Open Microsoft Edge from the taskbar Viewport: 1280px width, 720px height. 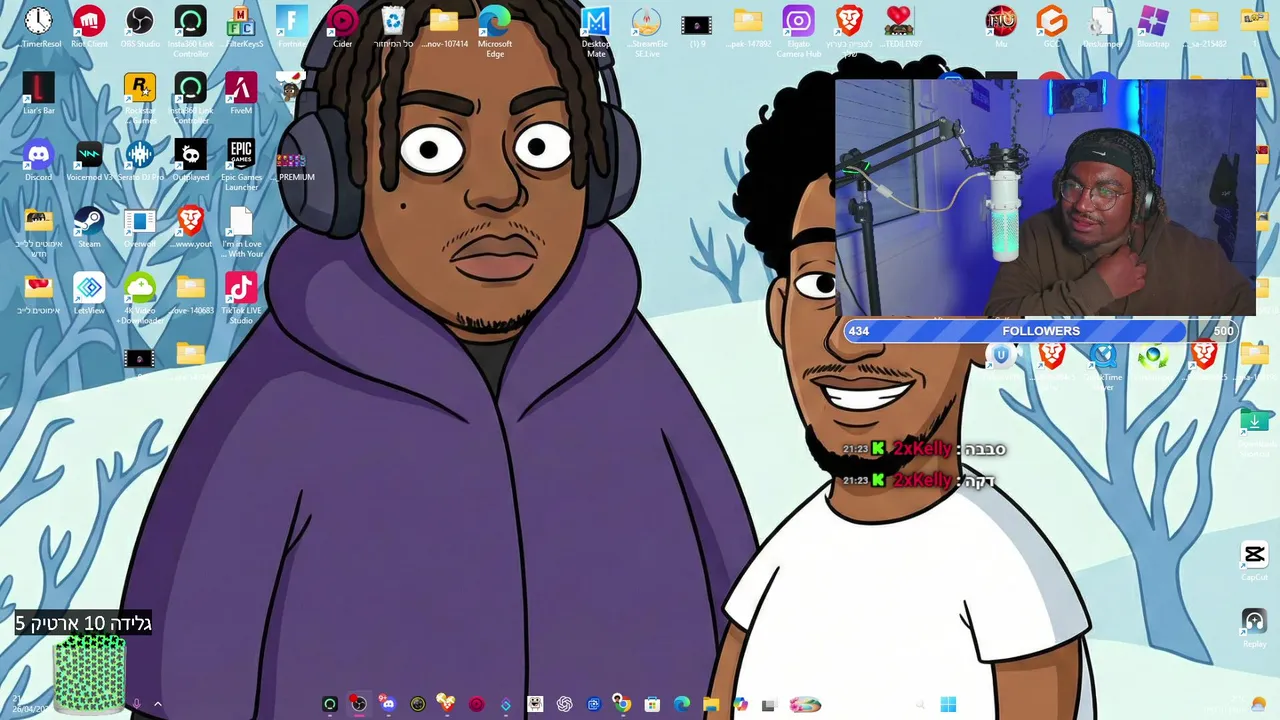[x=682, y=704]
